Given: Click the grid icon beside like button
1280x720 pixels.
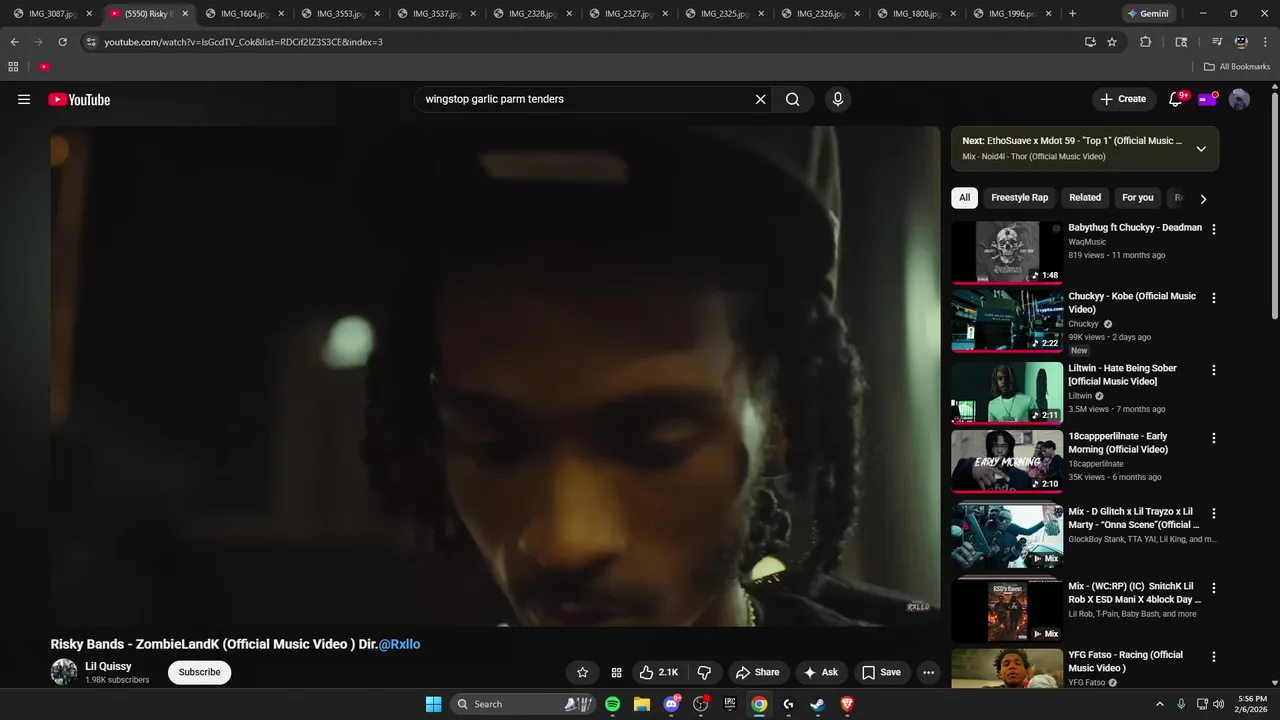Looking at the screenshot, I should pos(617,672).
